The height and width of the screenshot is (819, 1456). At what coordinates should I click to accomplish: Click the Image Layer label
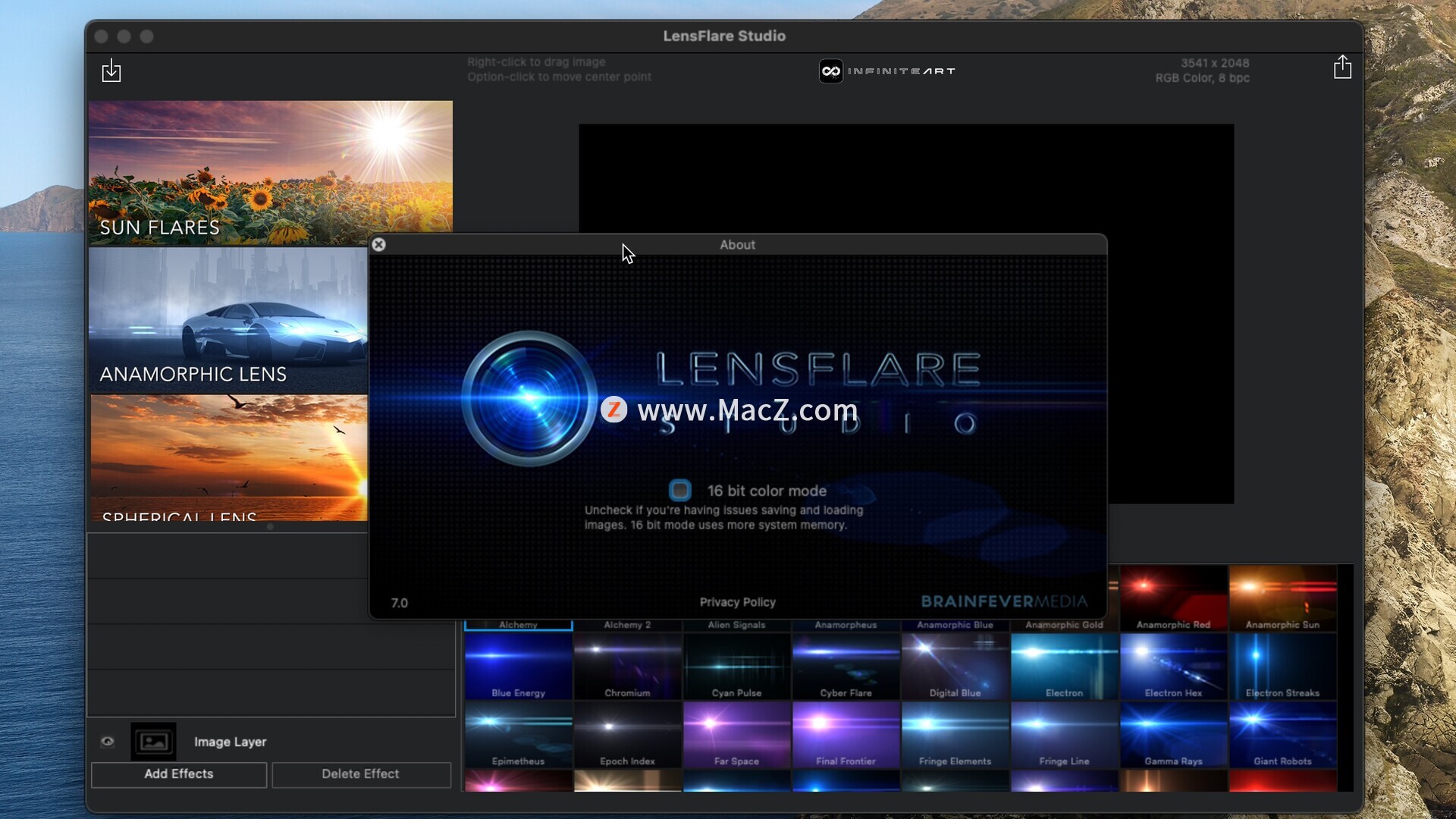230,742
